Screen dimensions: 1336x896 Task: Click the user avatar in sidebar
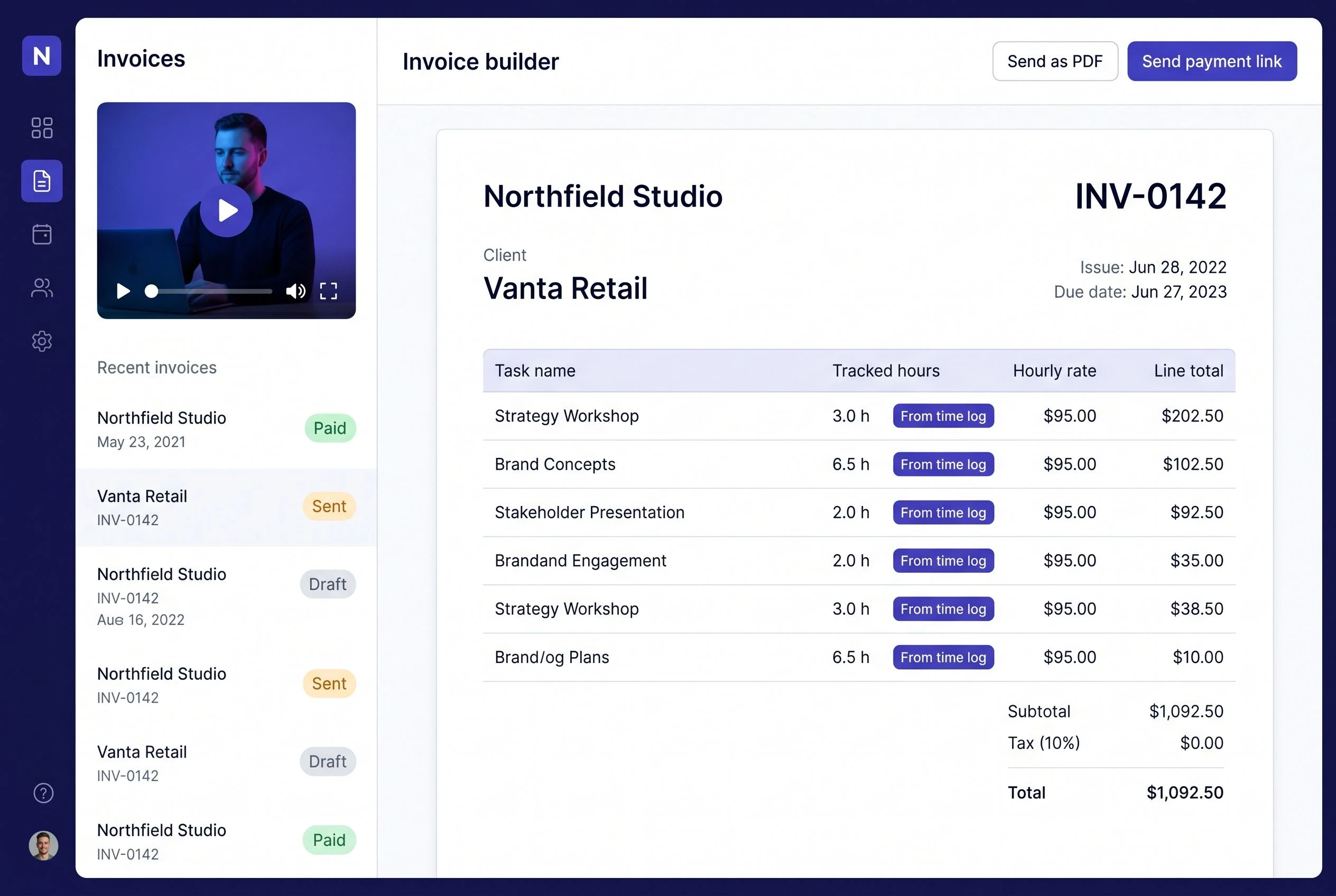pos(43,845)
